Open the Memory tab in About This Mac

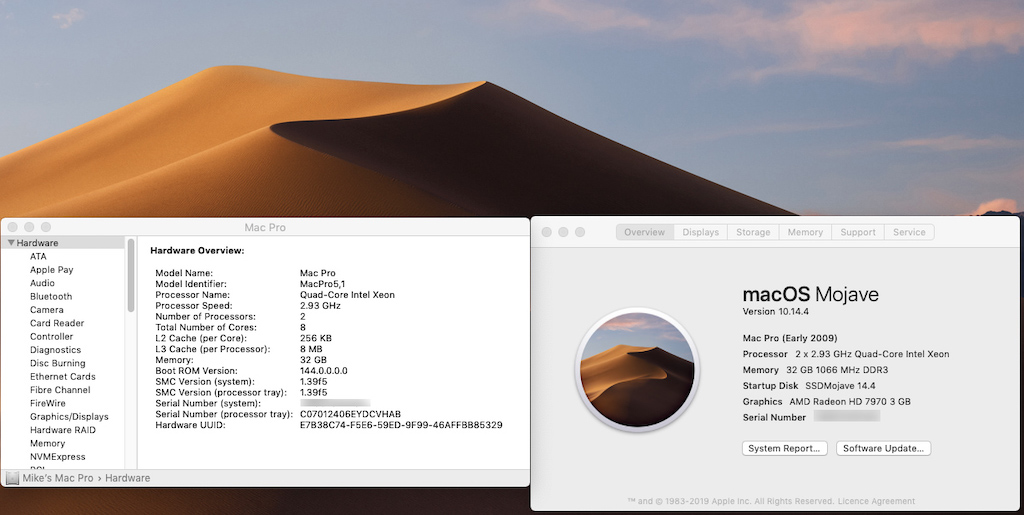(805, 232)
